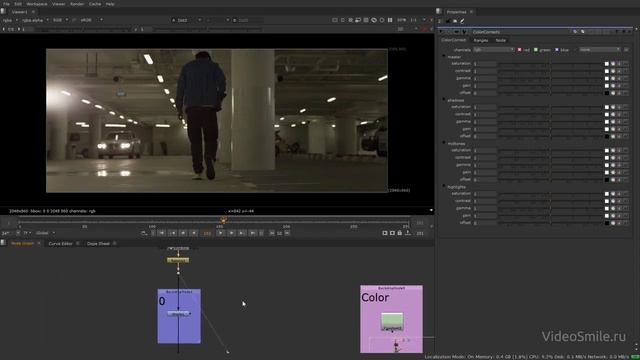
Task: Open the Node tab in ColorCorrect properties
Action: [x=501, y=40]
